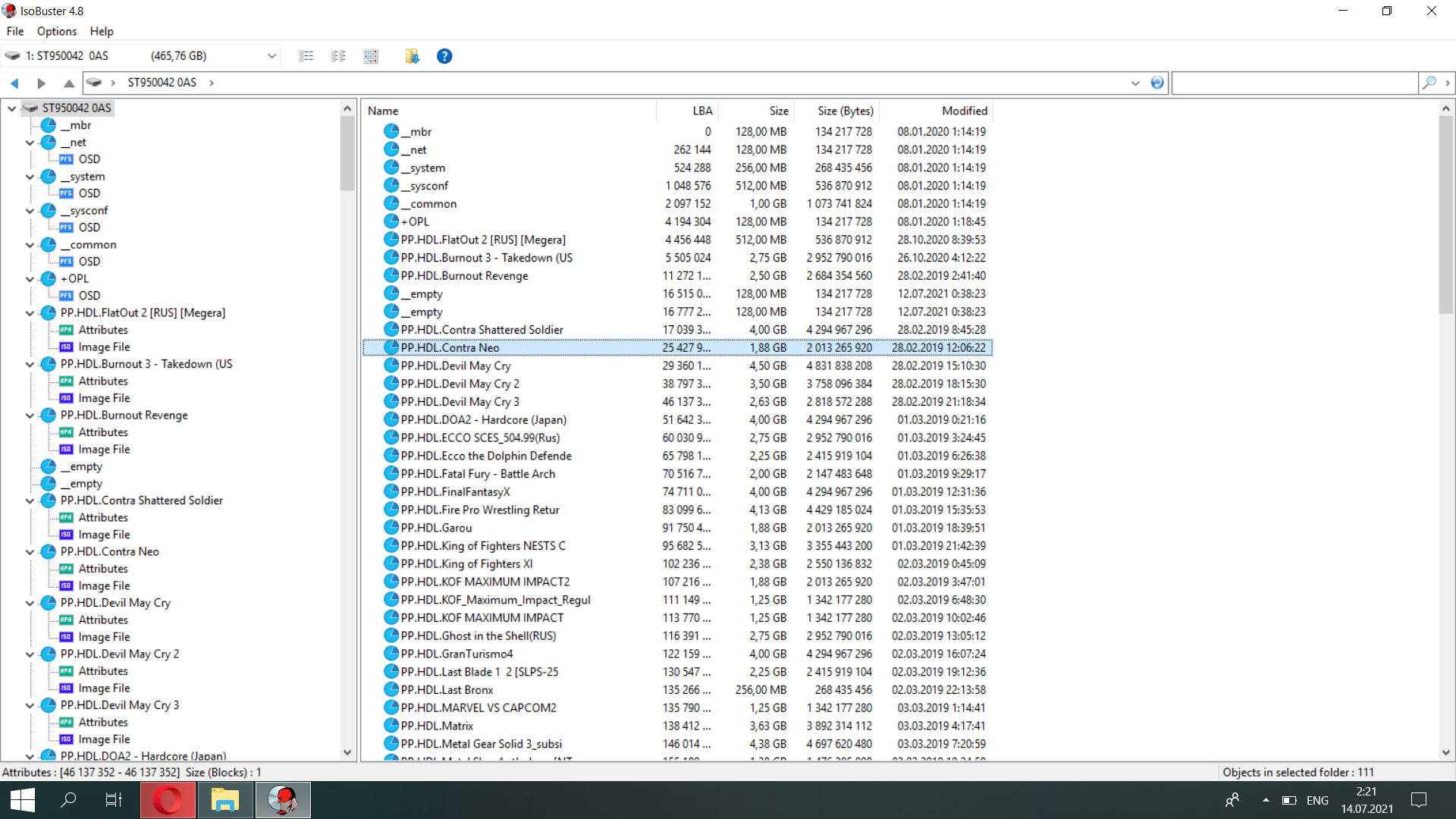Screen dimensions: 1456x819
Task: Click the extract folder toolbar icon
Action: (412, 56)
